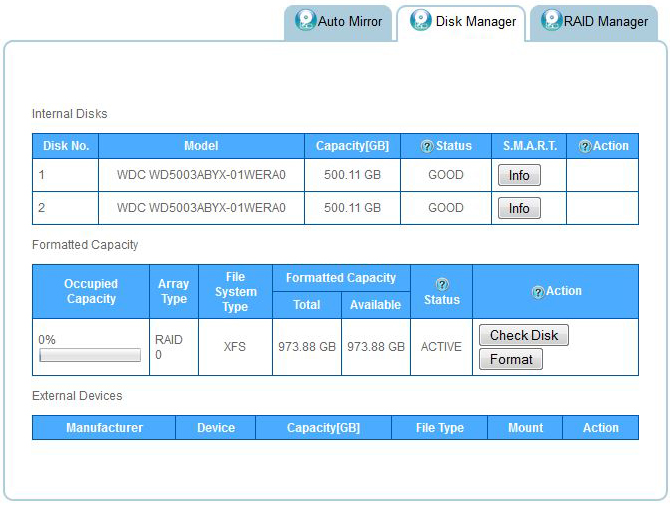Click the total 973.88 GB value
670x506 pixels.
tap(307, 347)
